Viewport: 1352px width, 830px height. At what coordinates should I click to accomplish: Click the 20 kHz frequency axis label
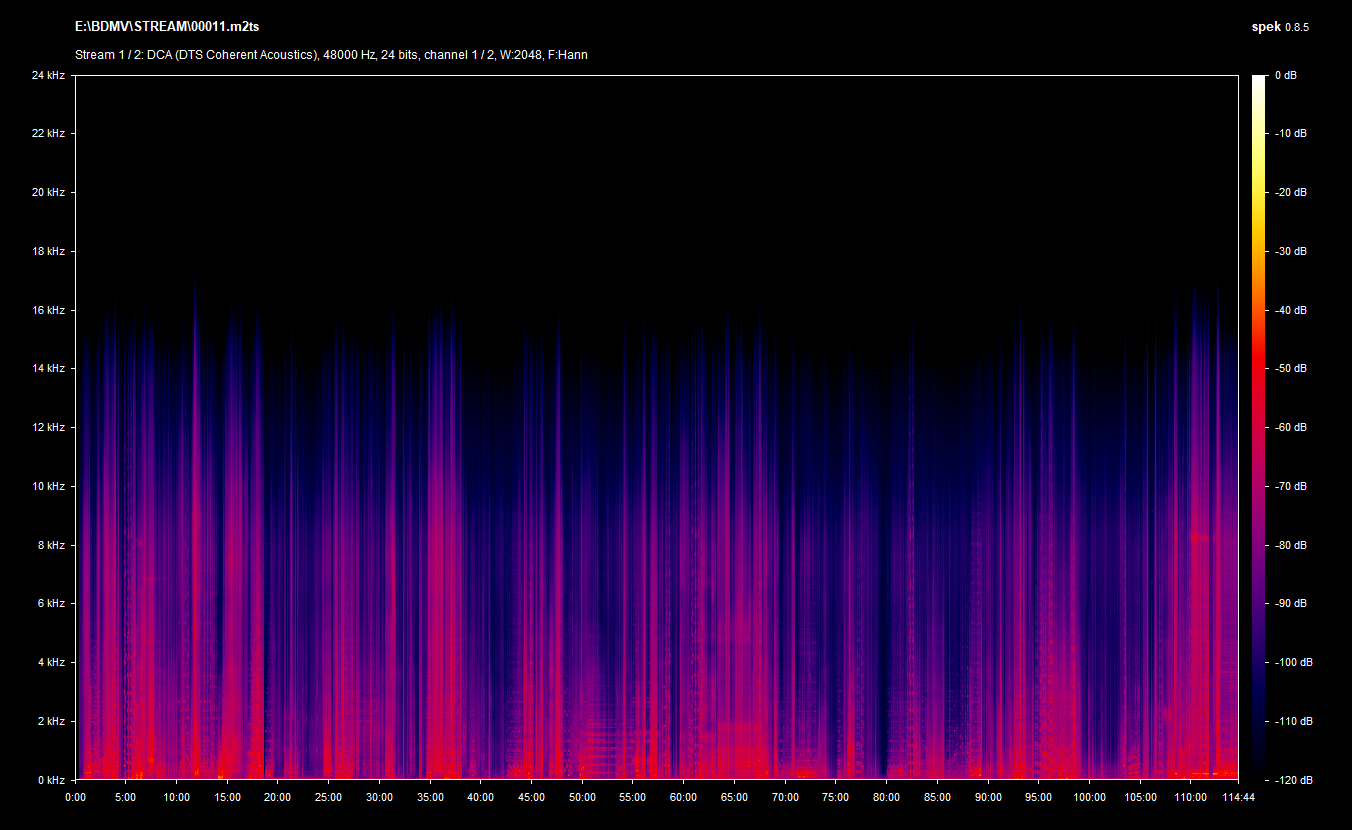point(47,192)
